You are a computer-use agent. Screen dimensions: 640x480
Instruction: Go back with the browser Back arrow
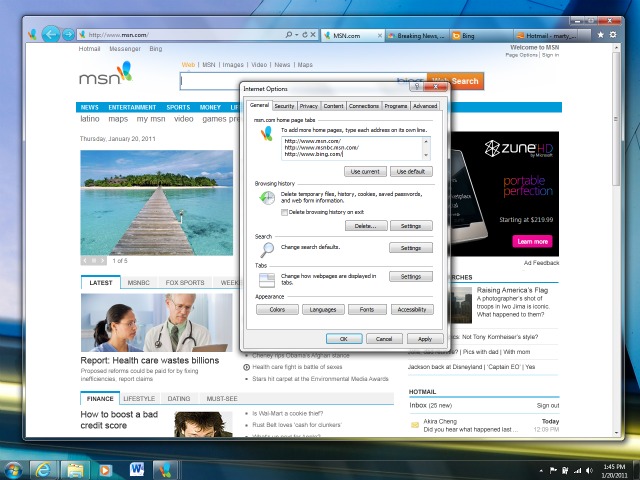pyautogui.click(x=51, y=35)
